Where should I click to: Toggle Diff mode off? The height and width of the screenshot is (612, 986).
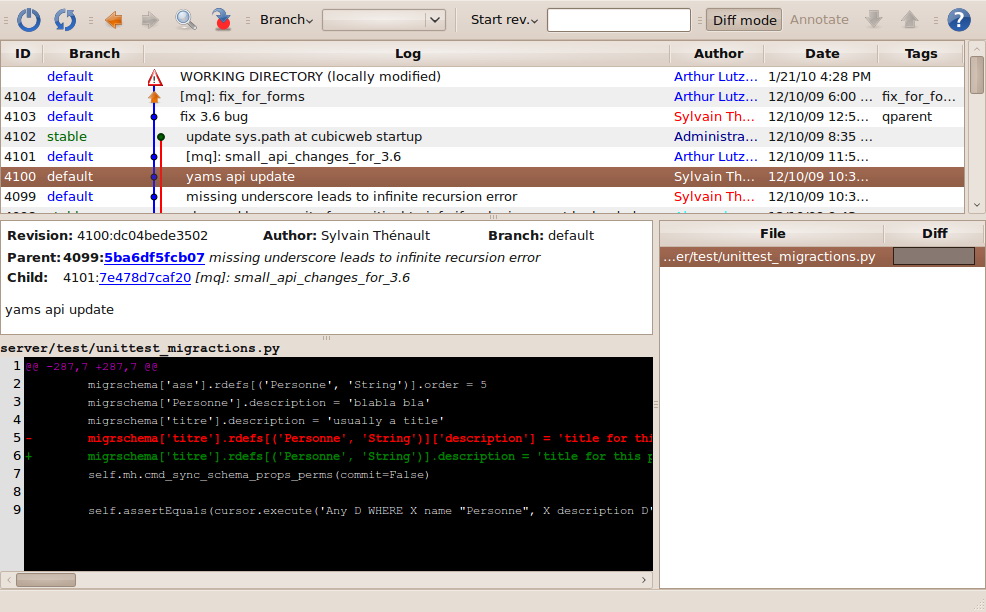[743, 19]
